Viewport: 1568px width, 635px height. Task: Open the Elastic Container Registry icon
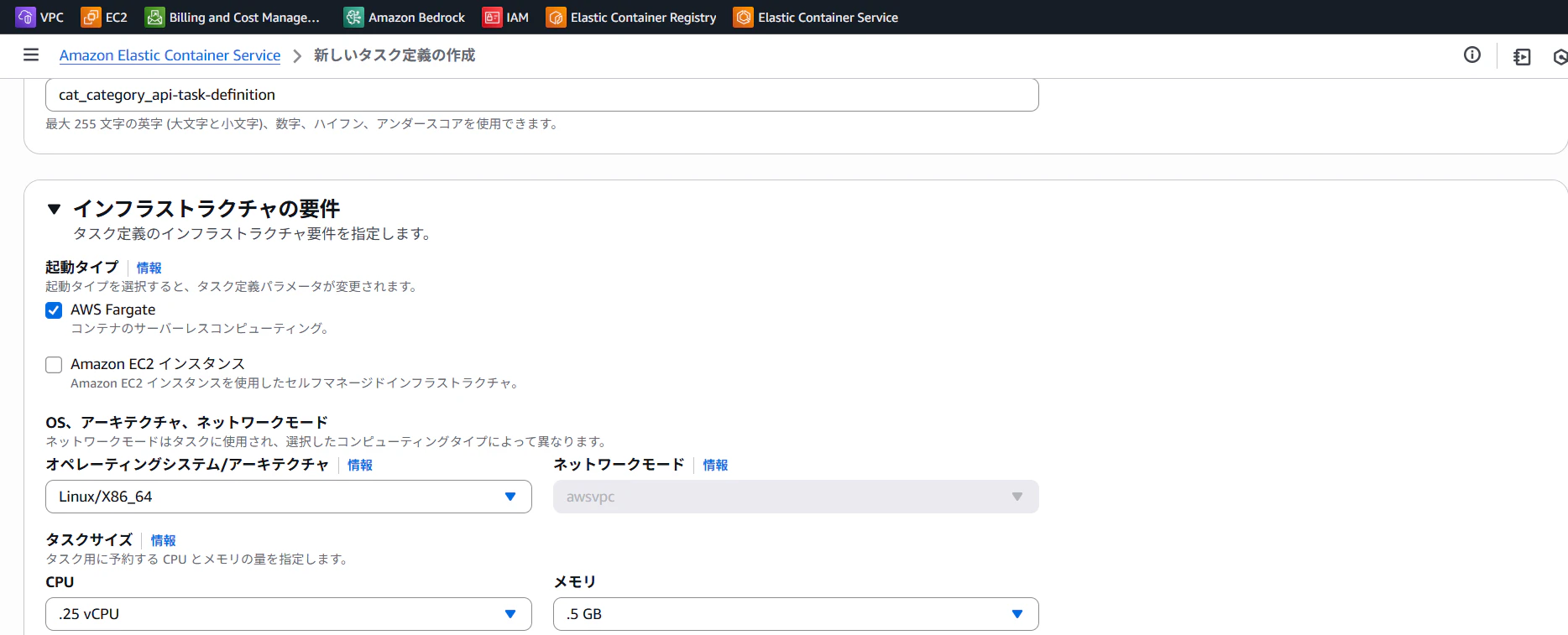pos(556,17)
